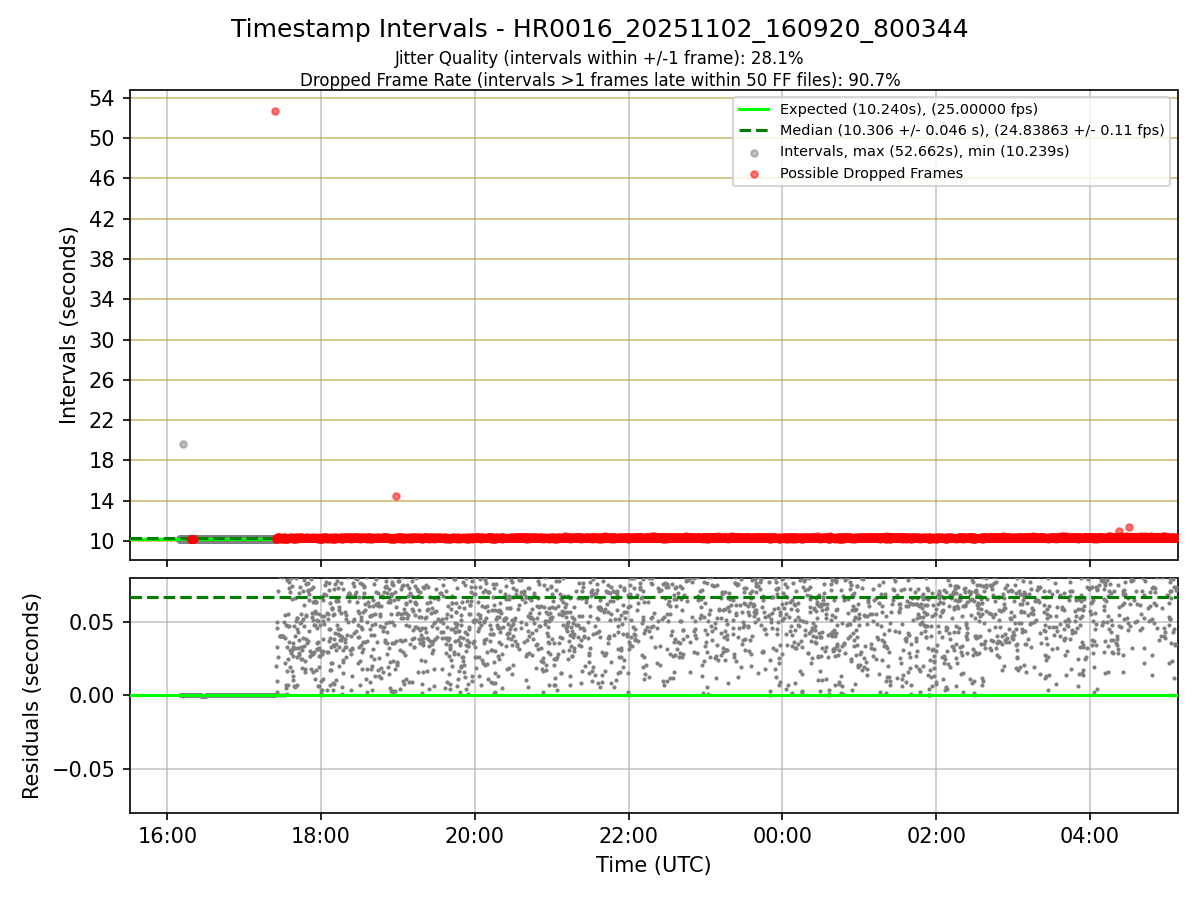The width and height of the screenshot is (1200, 900).
Task: Click the 'Jitter Quality' subtitle line
Action: [x=599, y=58]
